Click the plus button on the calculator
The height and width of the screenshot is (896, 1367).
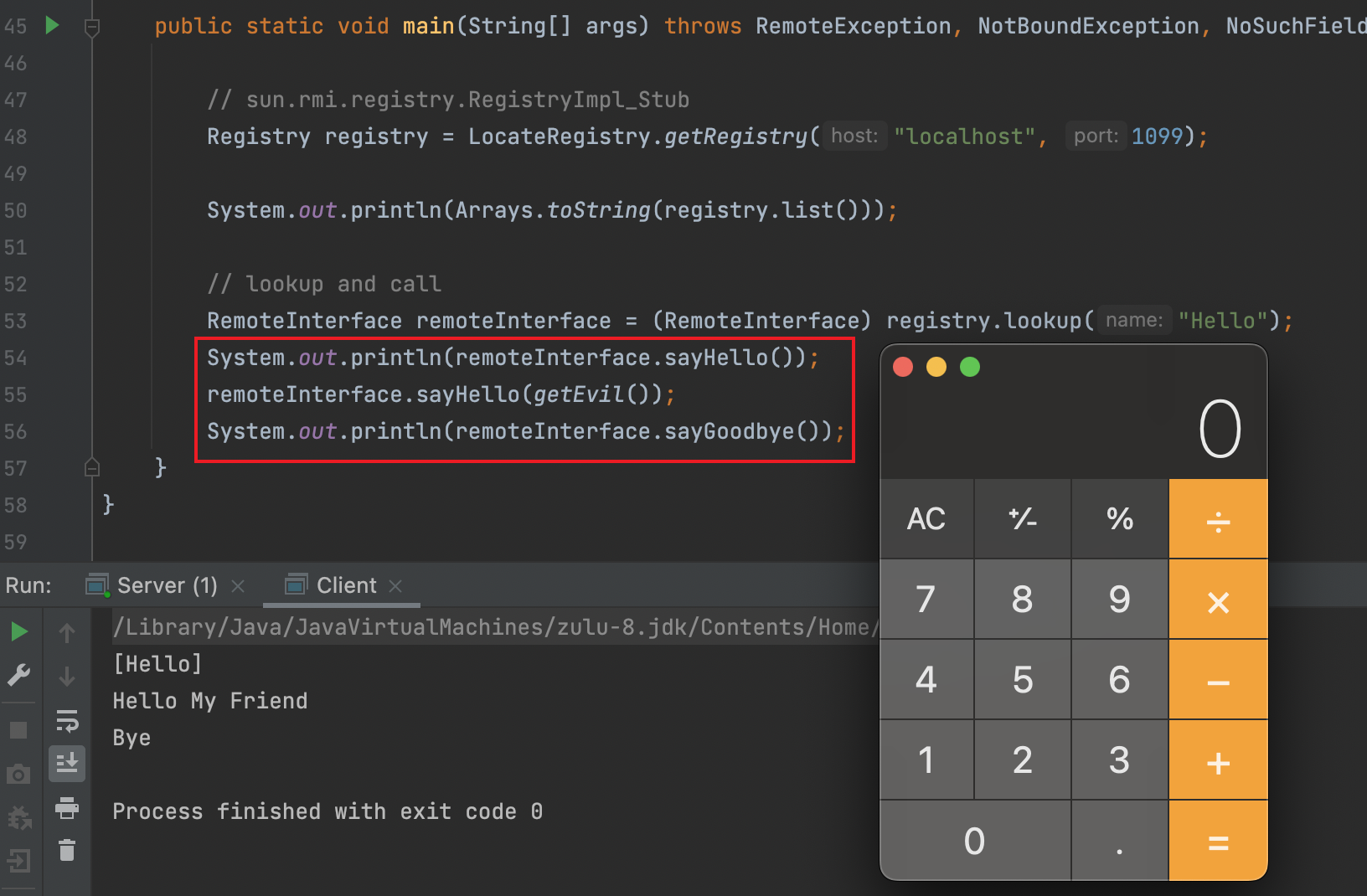click(x=1218, y=760)
